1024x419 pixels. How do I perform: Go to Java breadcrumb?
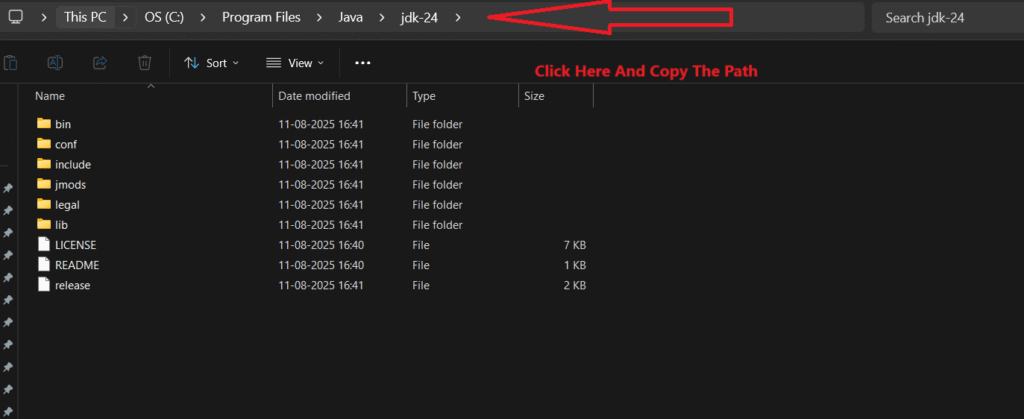(x=351, y=18)
